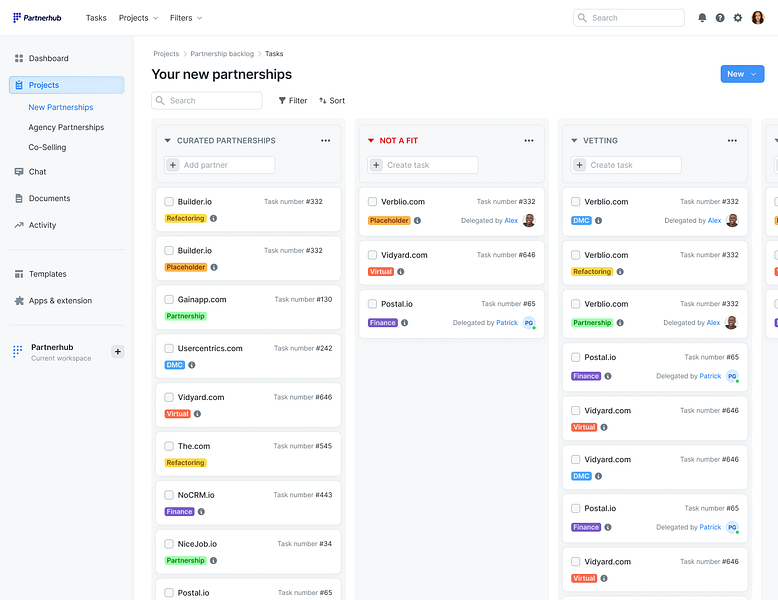Click Patrick link on Not a Fit Postal.io card
Image resolution: width=778 pixels, height=600 pixels.
coord(507,323)
